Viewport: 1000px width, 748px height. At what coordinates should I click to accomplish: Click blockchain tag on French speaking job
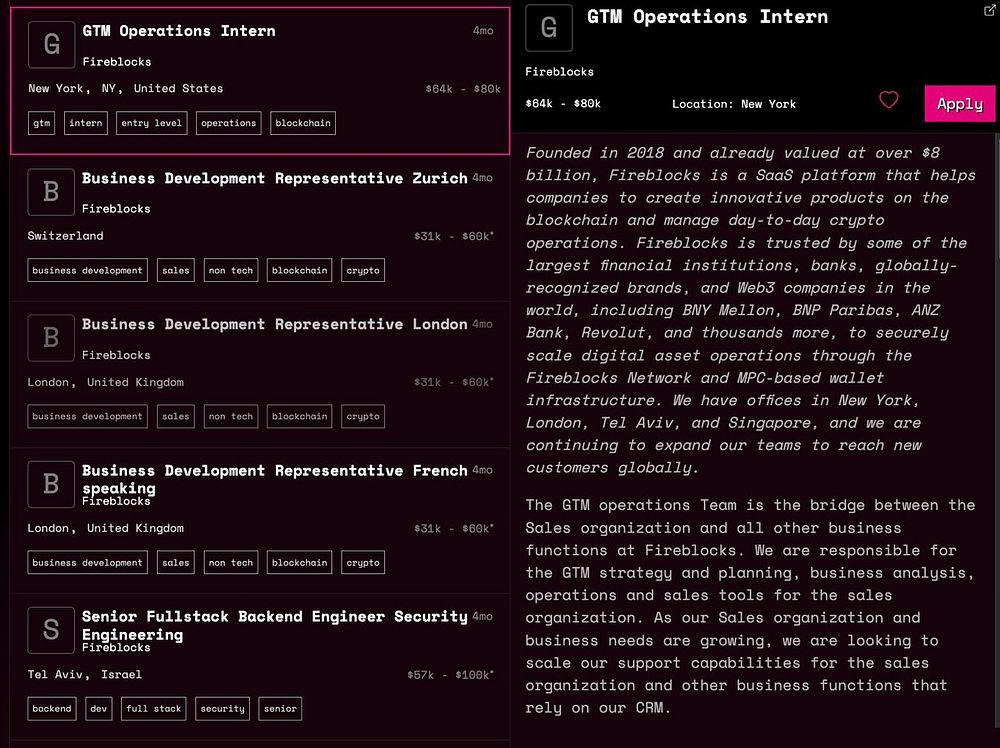click(300, 562)
